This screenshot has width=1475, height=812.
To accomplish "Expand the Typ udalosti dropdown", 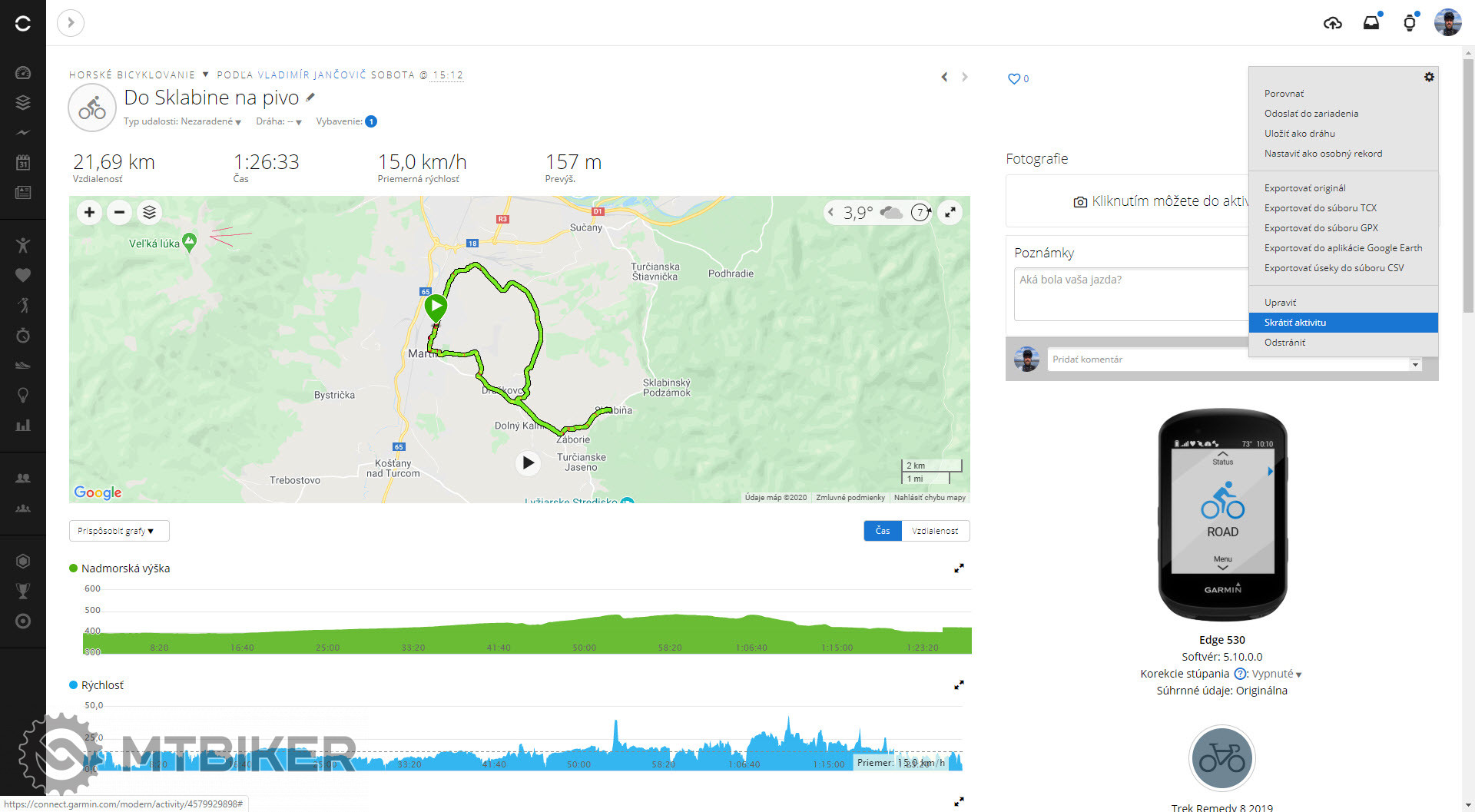I will [x=183, y=121].
